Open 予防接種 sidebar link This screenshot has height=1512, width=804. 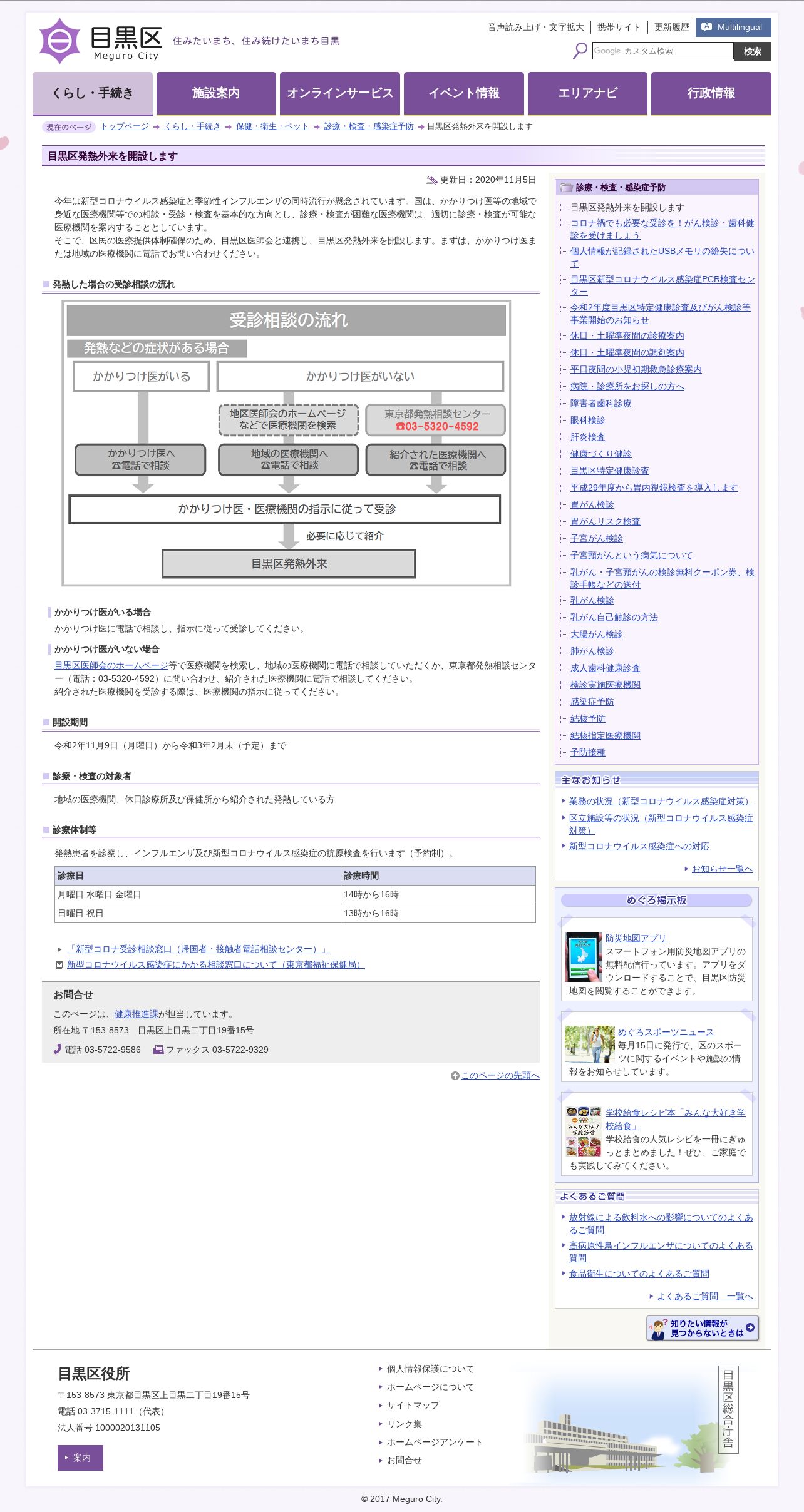click(588, 752)
